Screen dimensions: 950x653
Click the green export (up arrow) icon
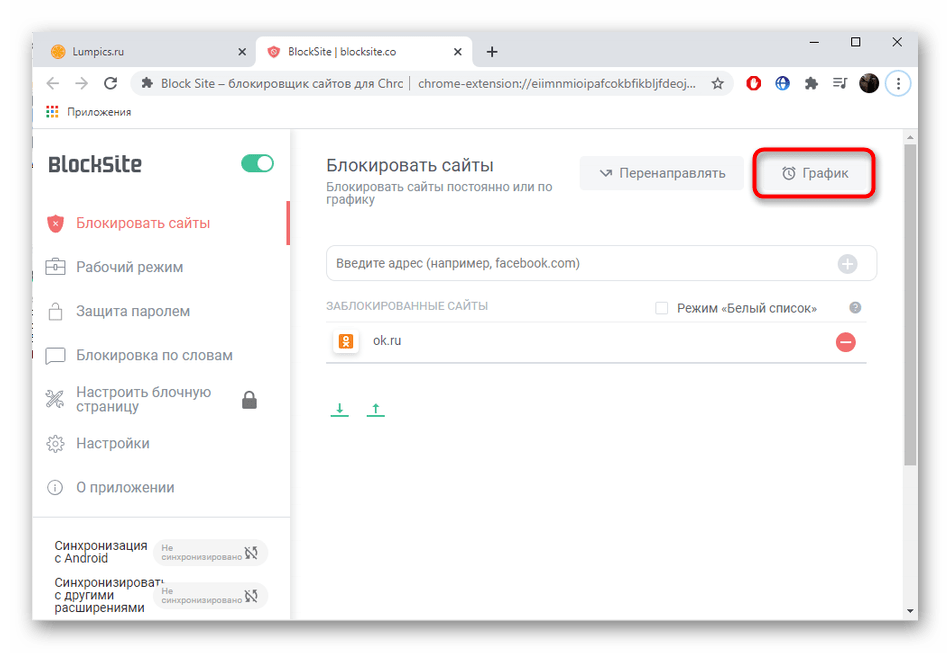376,410
